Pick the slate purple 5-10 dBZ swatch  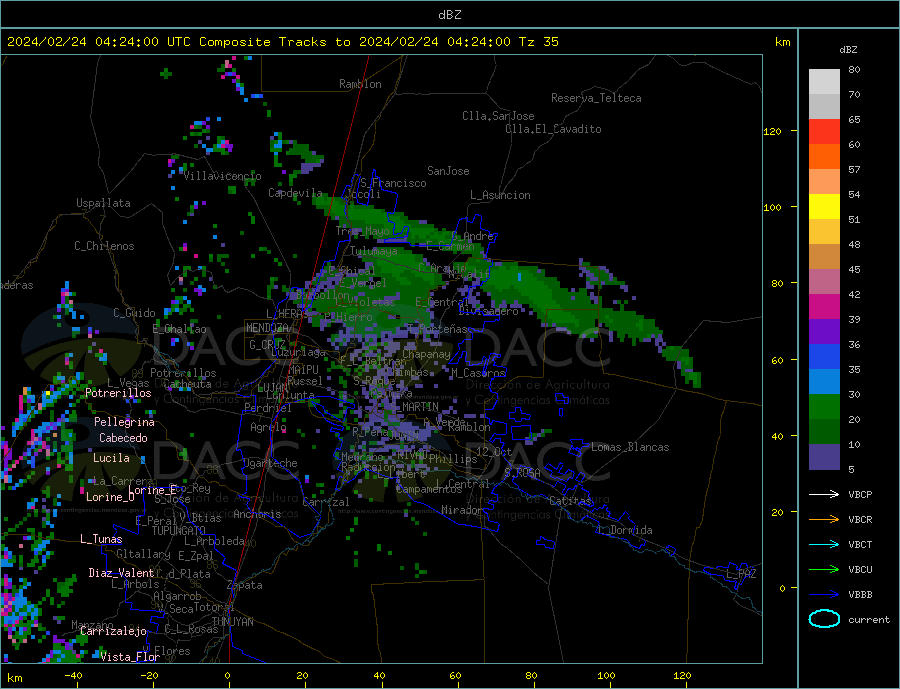[x=824, y=457]
